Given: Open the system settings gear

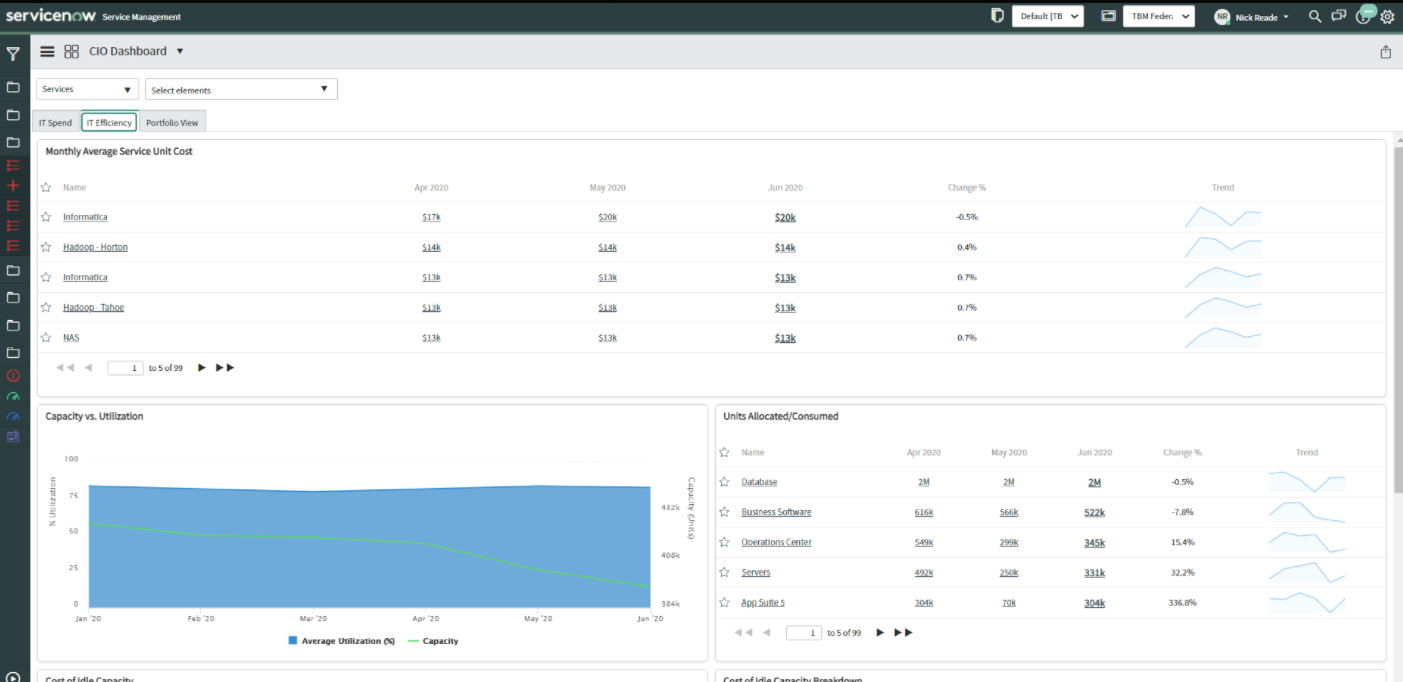Looking at the screenshot, I should 1387,16.
